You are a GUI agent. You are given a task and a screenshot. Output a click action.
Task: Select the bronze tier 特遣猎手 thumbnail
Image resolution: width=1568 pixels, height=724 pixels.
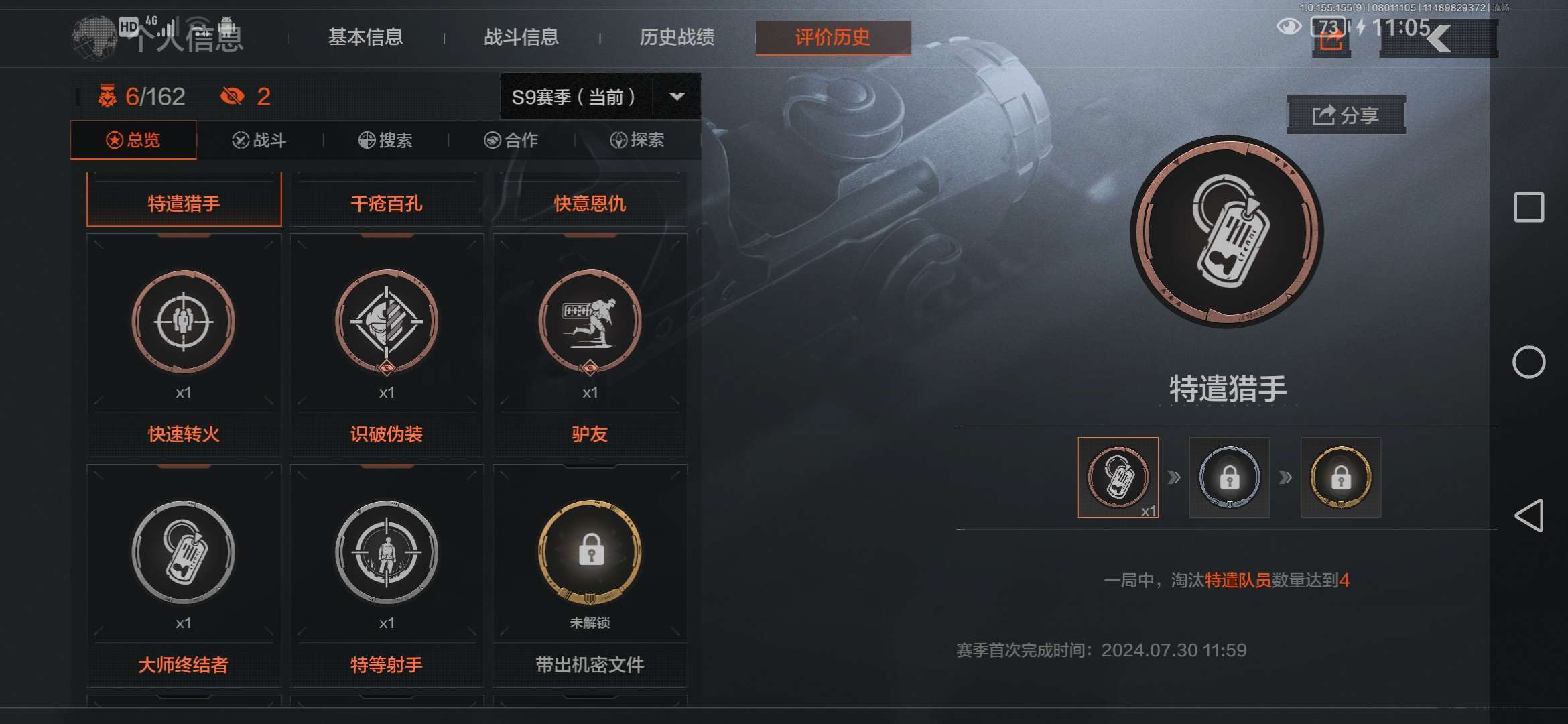pyautogui.click(x=1118, y=477)
